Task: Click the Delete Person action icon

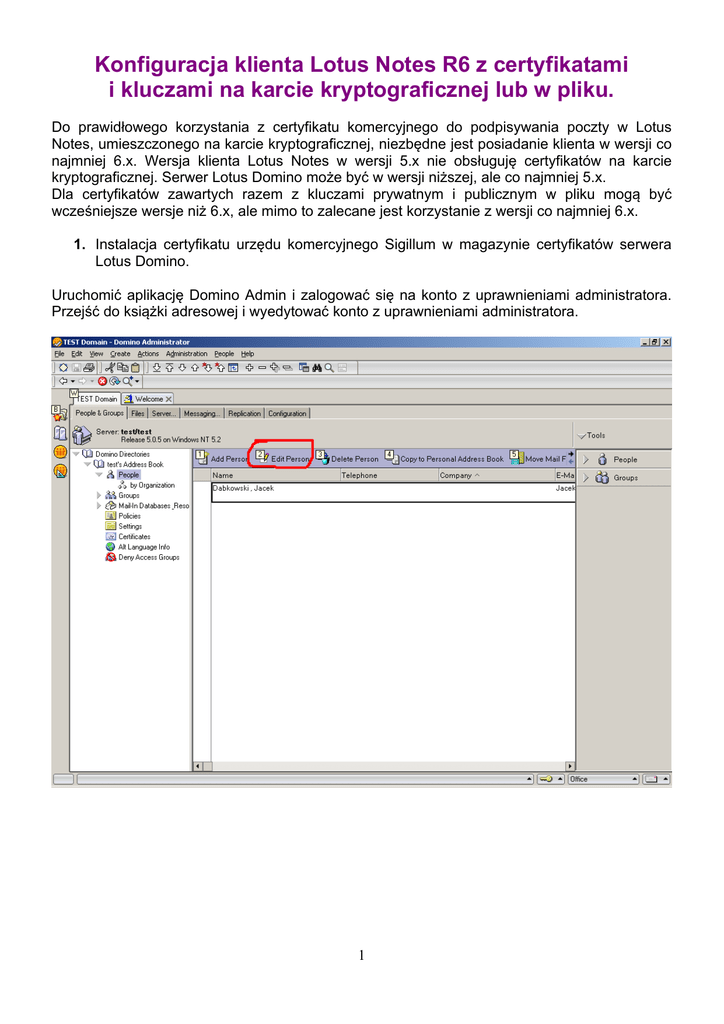Action: [322, 458]
